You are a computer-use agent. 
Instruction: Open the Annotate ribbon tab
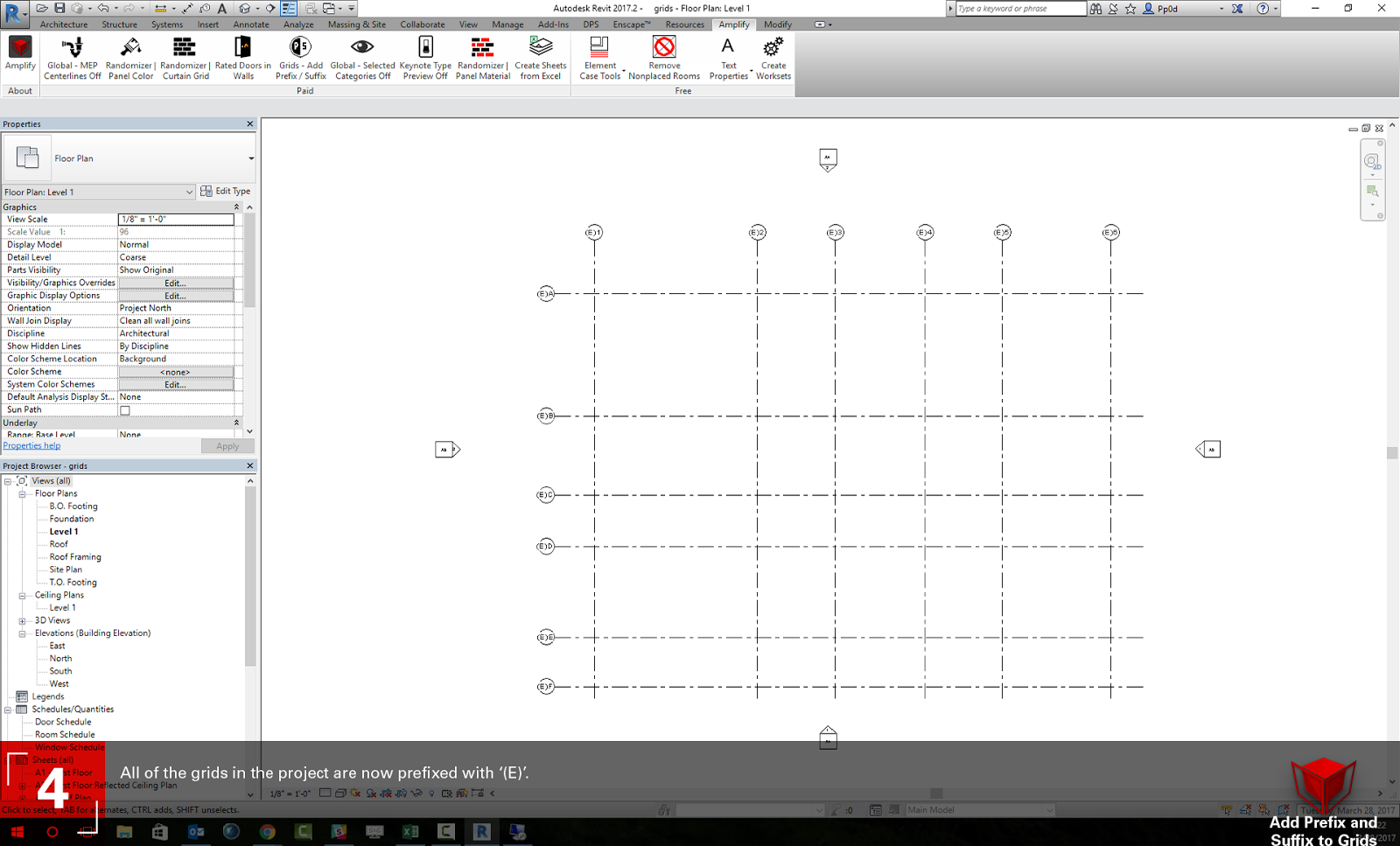[251, 24]
